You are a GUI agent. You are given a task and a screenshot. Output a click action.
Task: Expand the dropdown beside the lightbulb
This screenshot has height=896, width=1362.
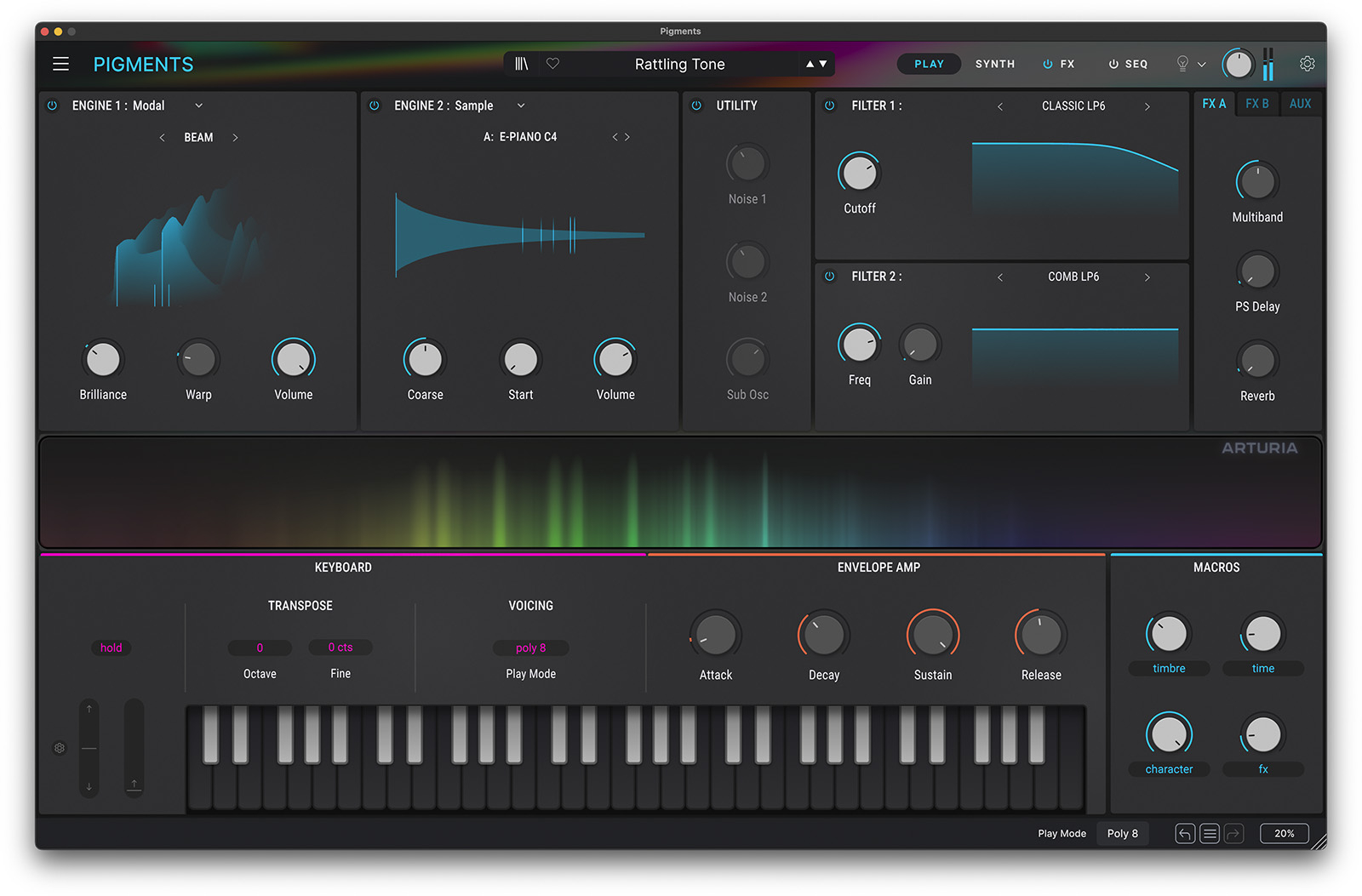[1201, 64]
